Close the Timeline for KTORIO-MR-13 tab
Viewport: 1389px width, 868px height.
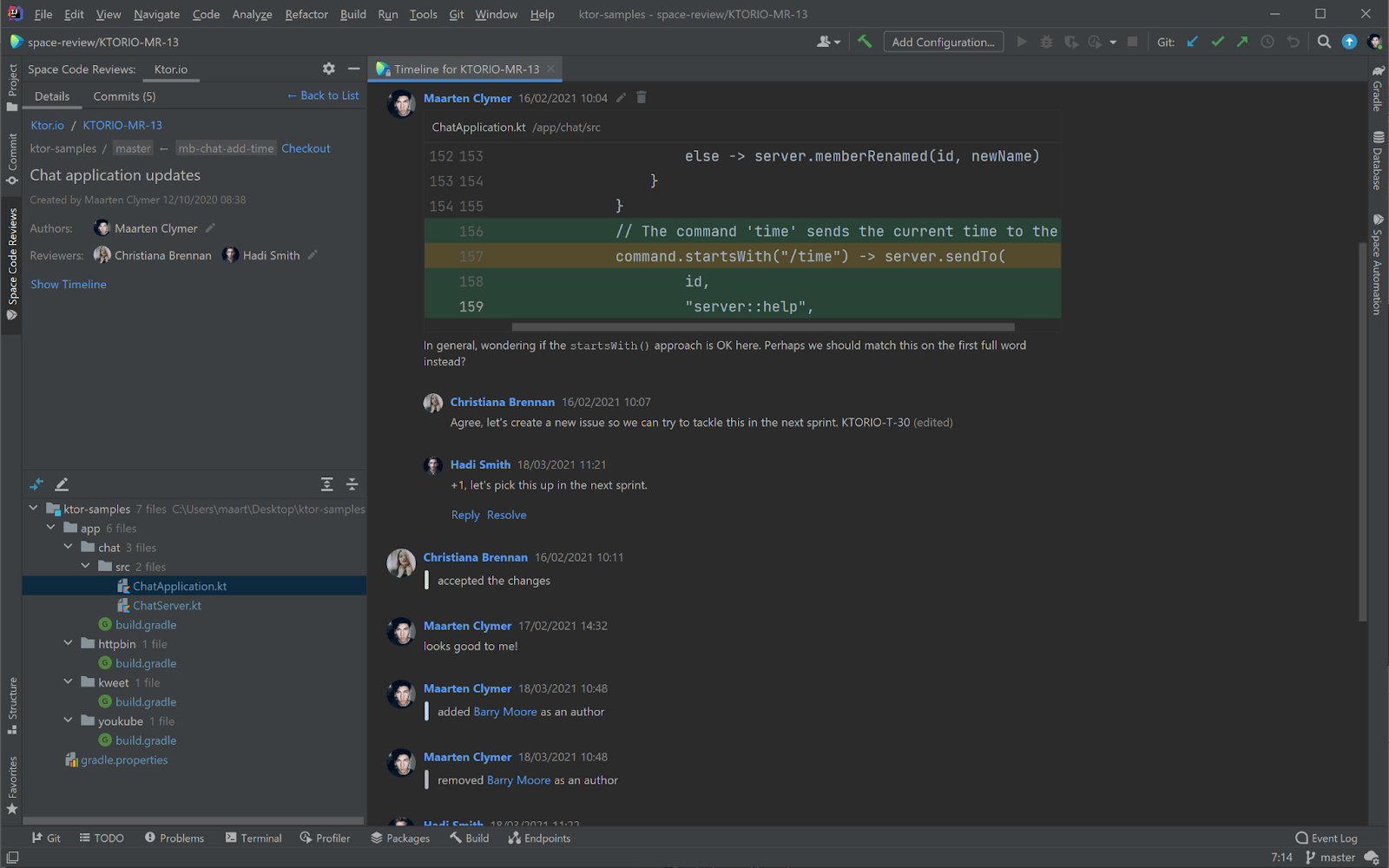pyautogui.click(x=550, y=69)
